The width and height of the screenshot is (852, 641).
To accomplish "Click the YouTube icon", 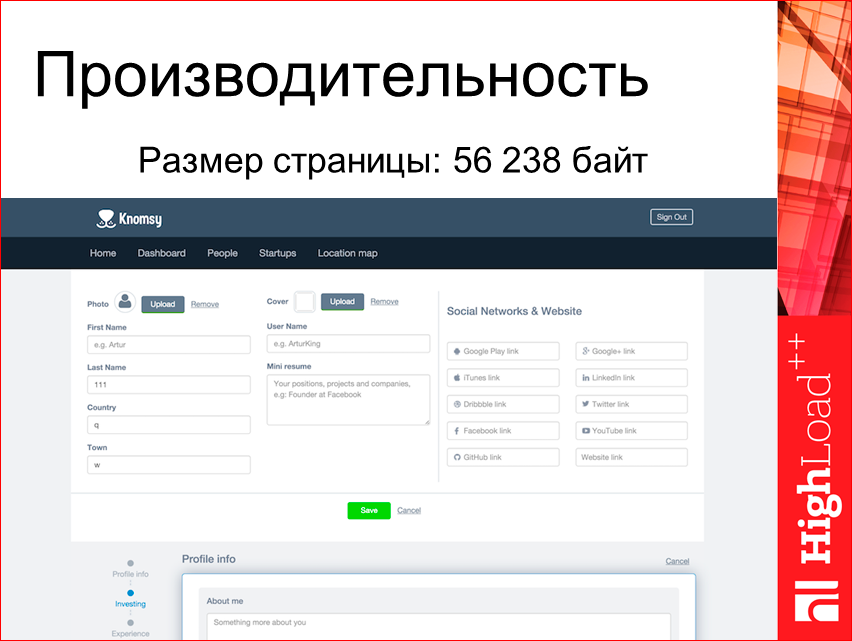I will pos(584,430).
